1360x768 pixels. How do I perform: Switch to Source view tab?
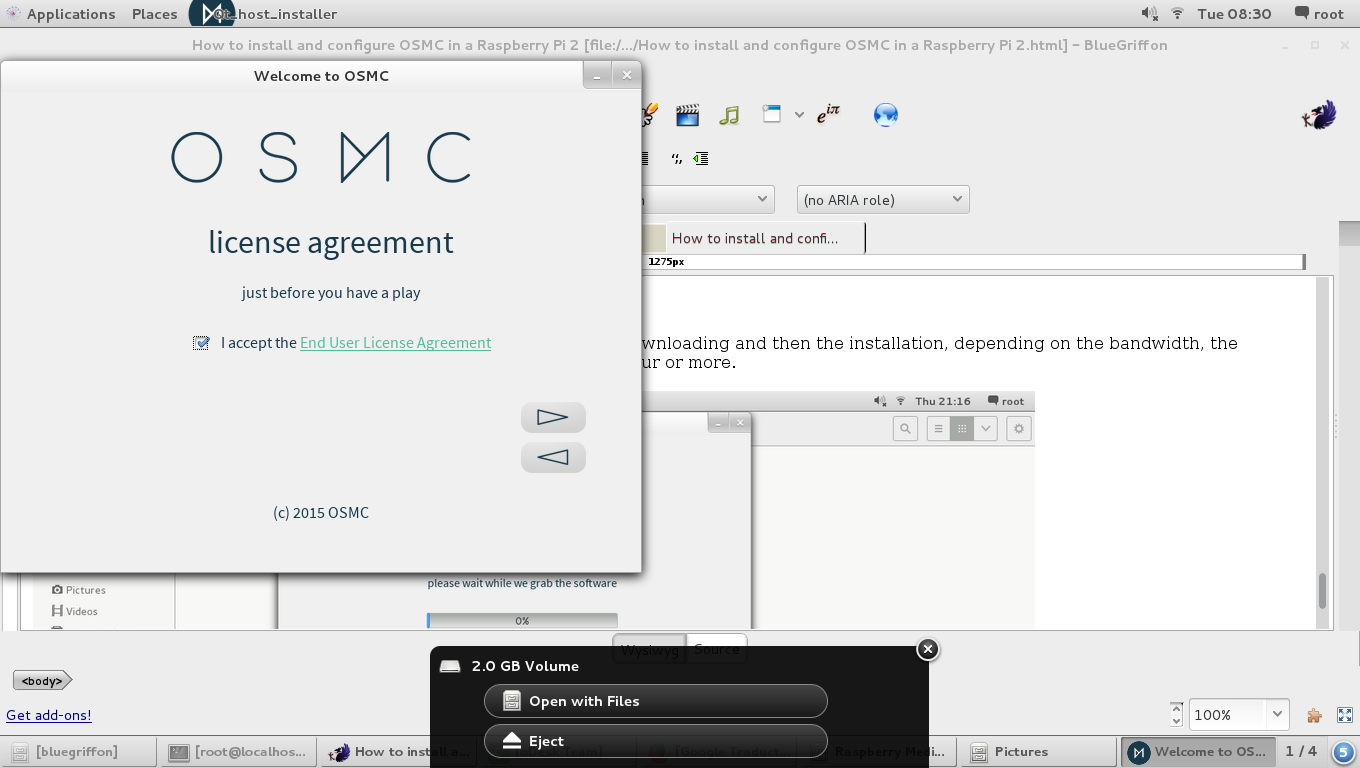coord(717,649)
